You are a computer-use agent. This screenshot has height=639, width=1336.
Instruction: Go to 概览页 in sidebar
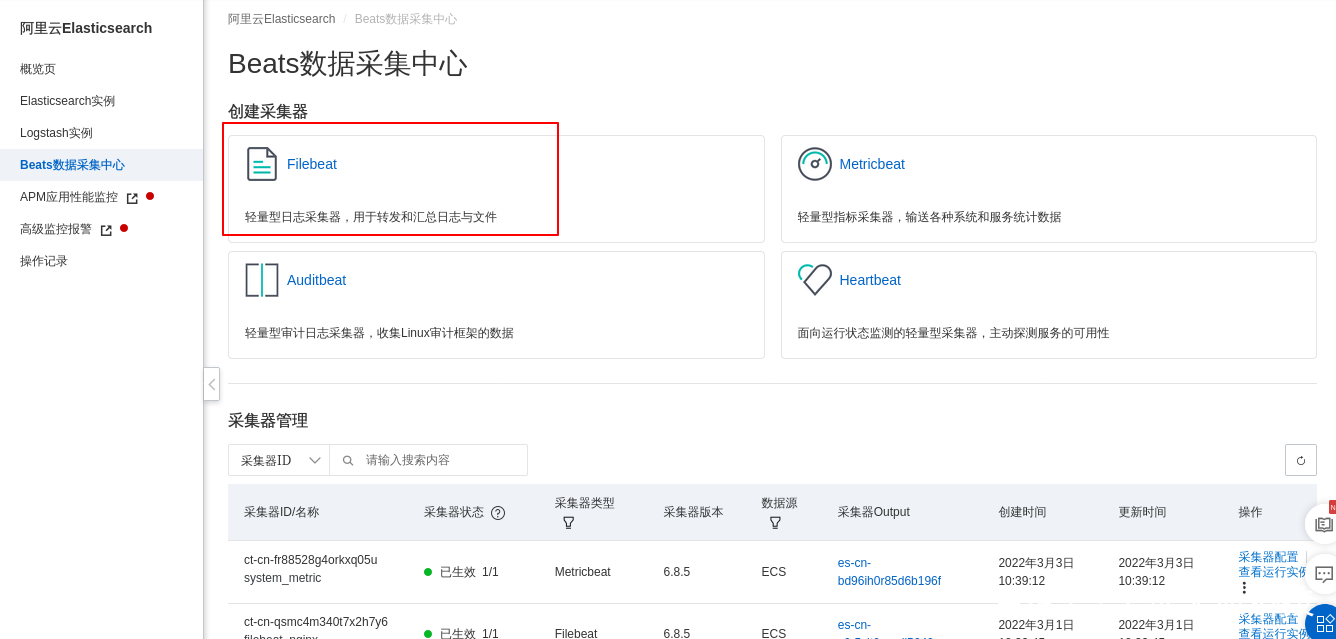click(x=38, y=69)
